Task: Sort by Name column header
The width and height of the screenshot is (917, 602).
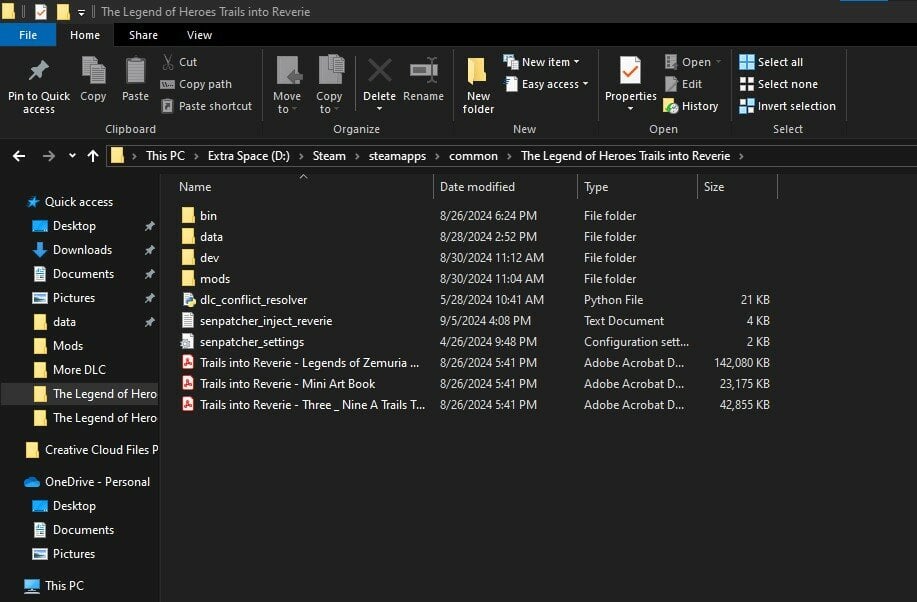Action: pyautogui.click(x=303, y=187)
